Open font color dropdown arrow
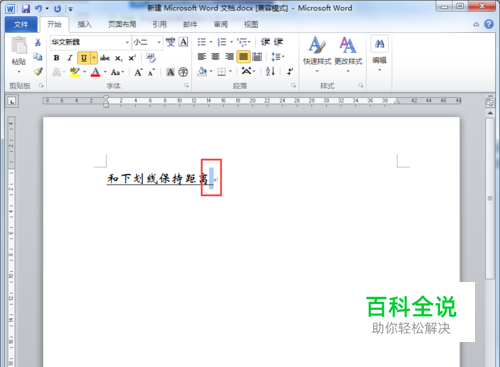 pyautogui.click(x=105, y=72)
